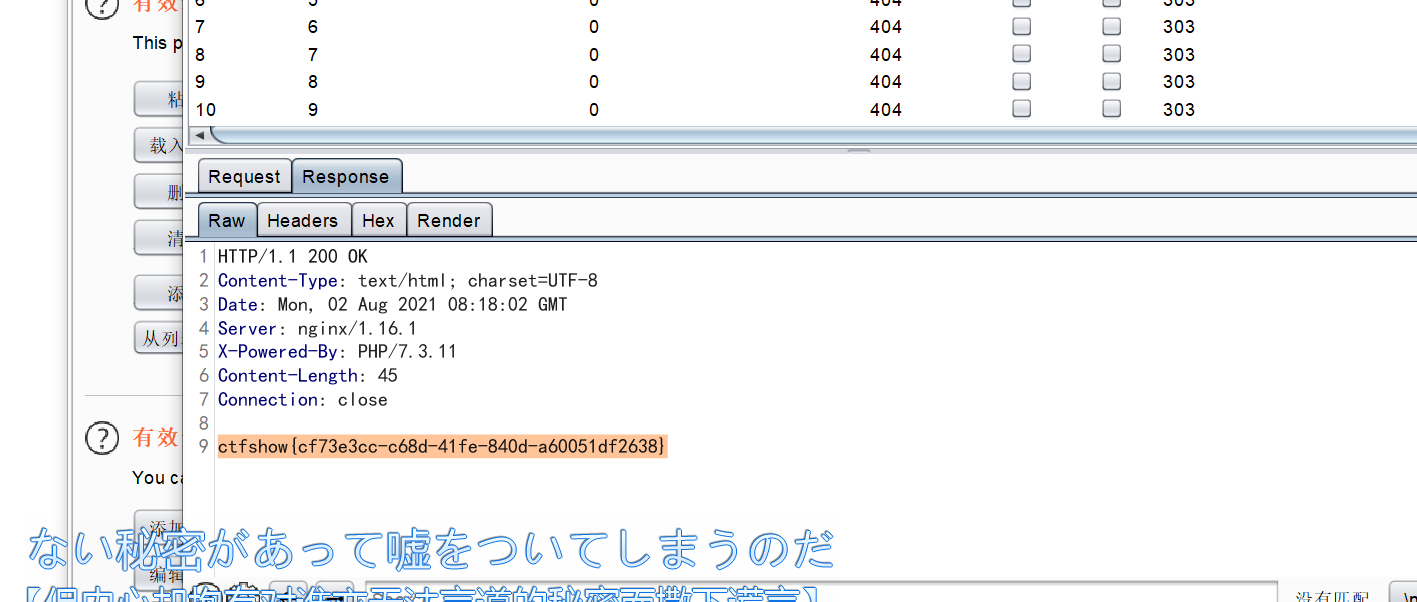1417x602 pixels.
Task: Click the 从列 add-from-list button
Action: 161,337
